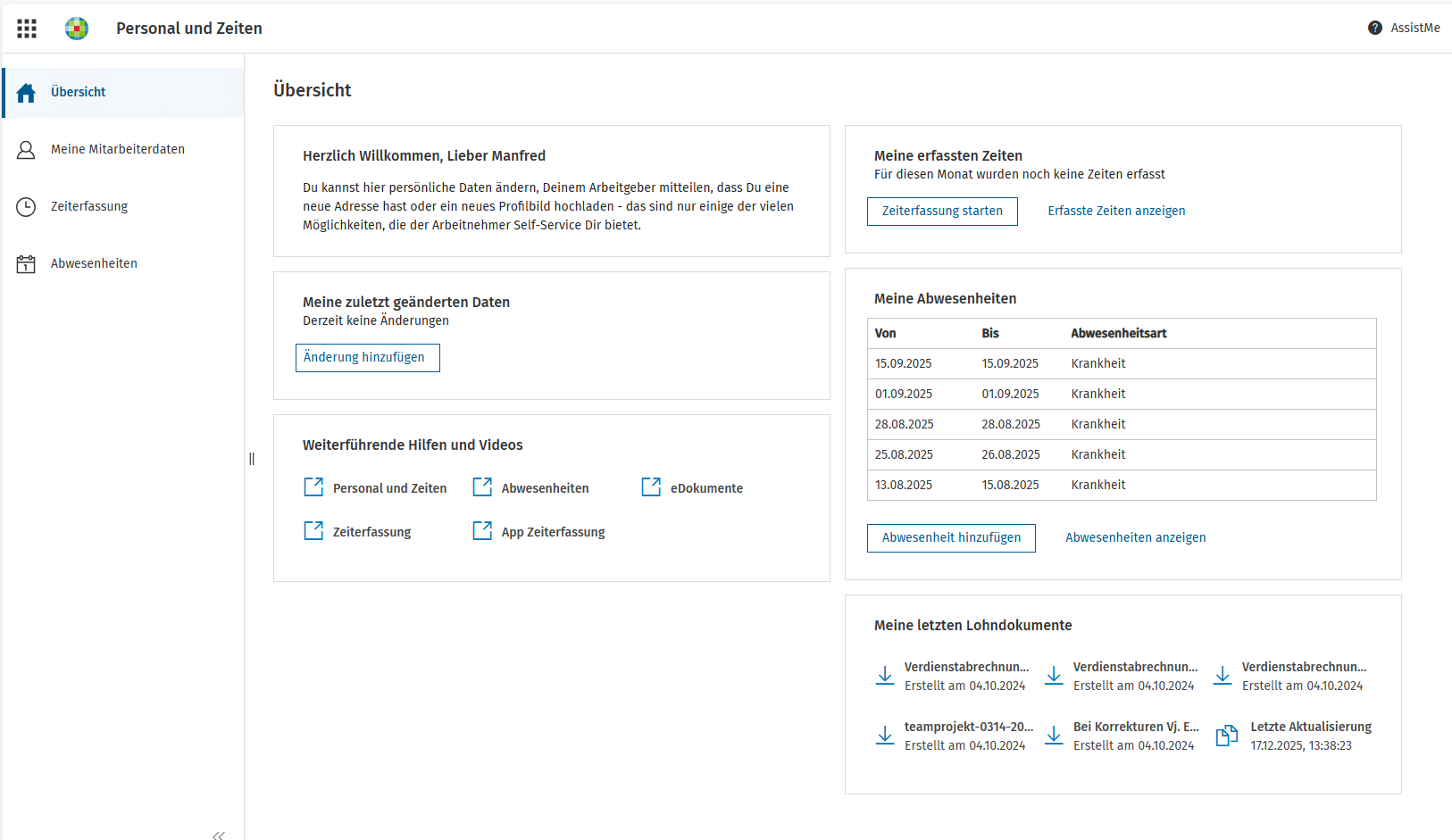This screenshot has width=1452, height=840.
Task: Click the sidebar resize handle
Action: click(x=252, y=459)
